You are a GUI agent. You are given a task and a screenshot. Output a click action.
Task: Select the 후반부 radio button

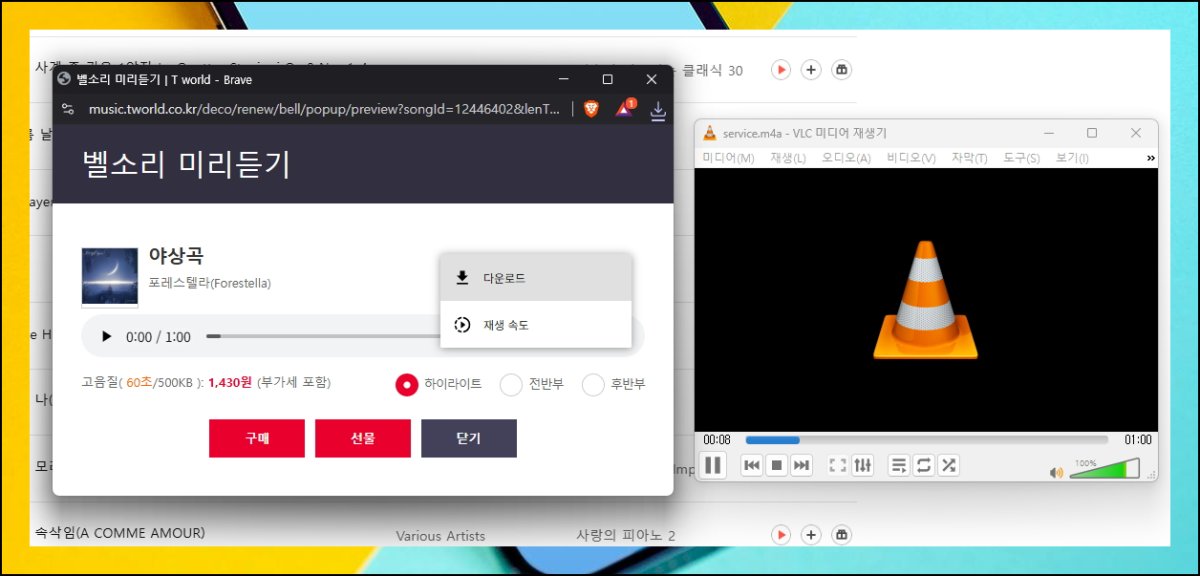tap(594, 384)
